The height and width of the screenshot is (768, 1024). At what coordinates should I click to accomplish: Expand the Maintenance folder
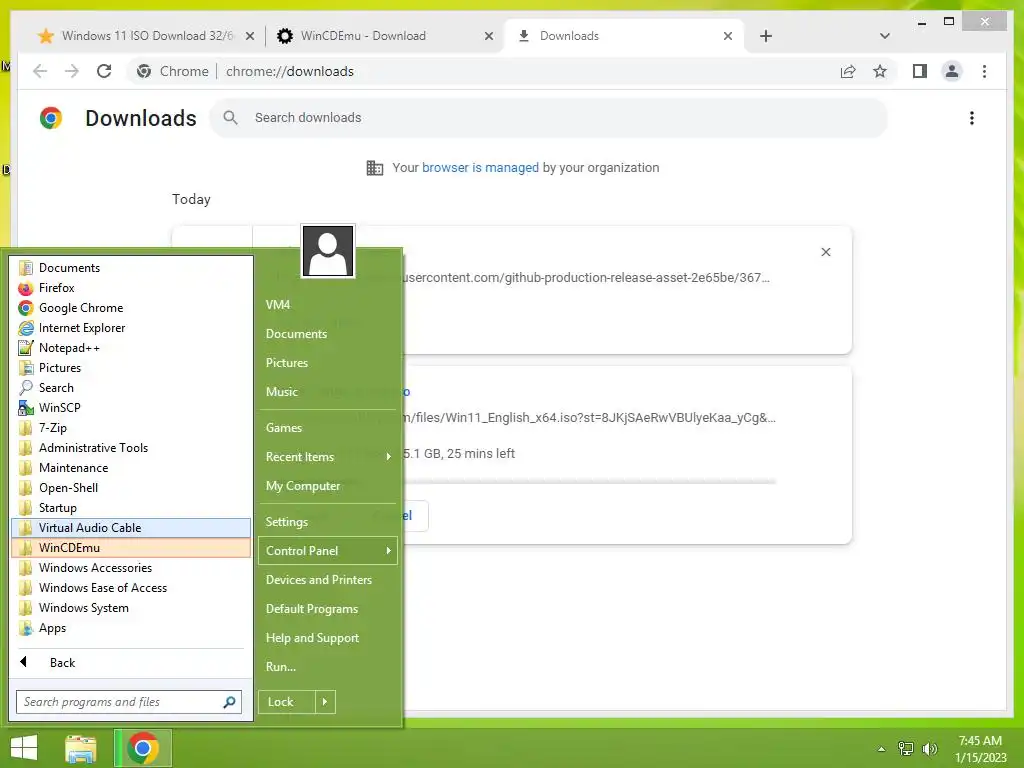131,468
